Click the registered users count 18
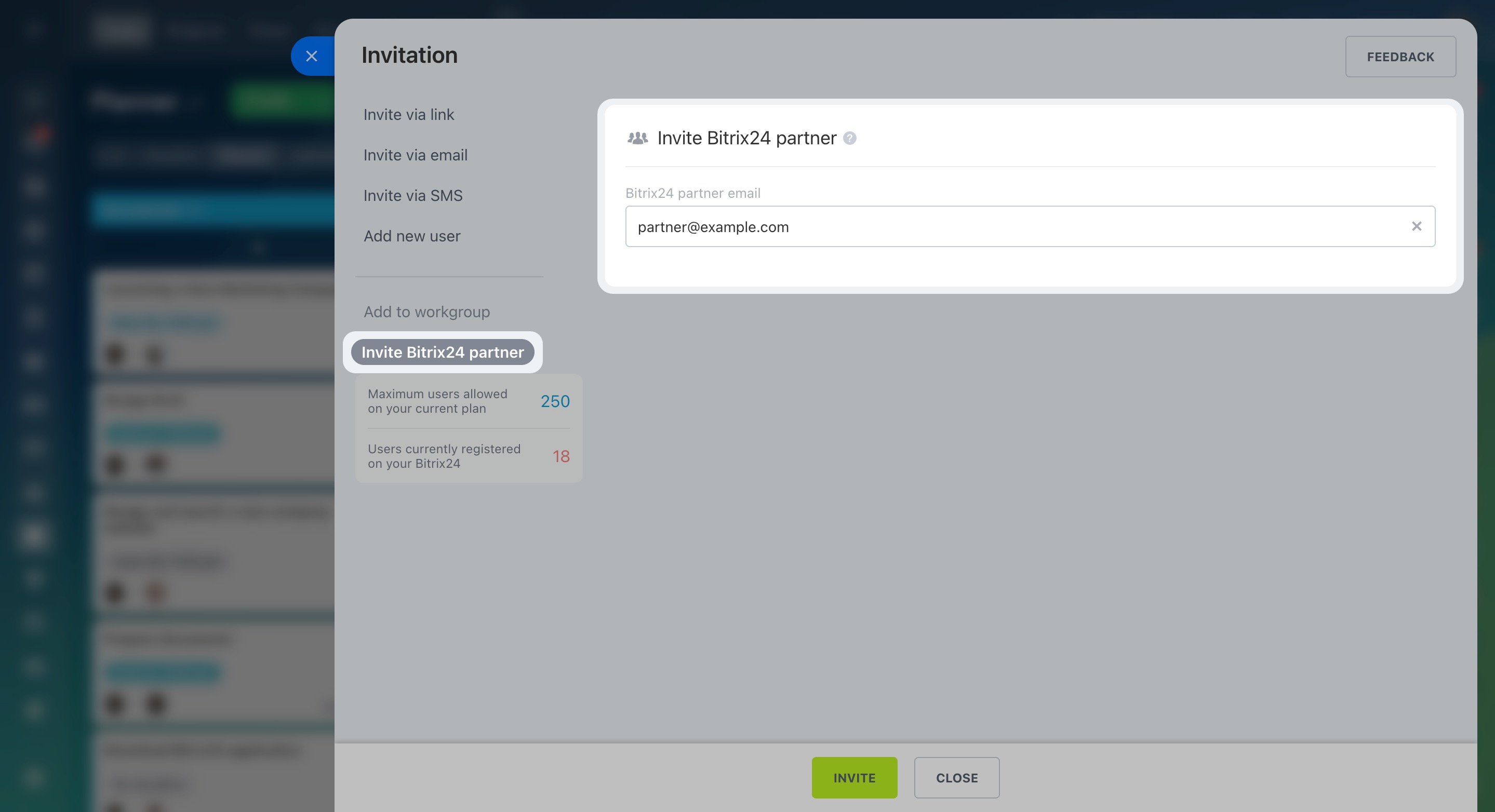 tap(560, 456)
